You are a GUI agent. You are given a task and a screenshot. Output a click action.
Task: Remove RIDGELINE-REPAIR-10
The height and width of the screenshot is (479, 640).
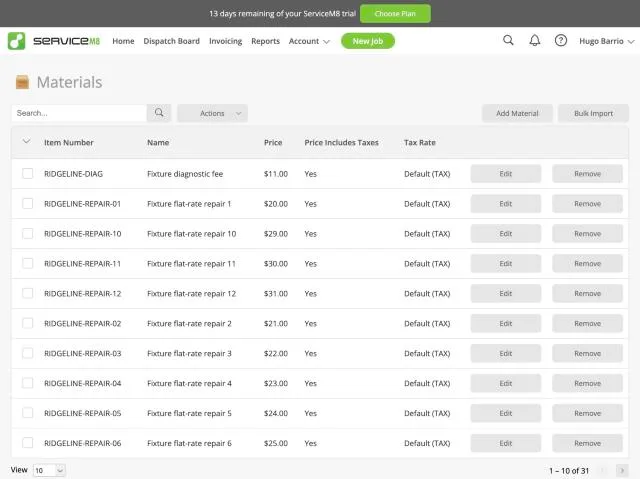[587, 233]
